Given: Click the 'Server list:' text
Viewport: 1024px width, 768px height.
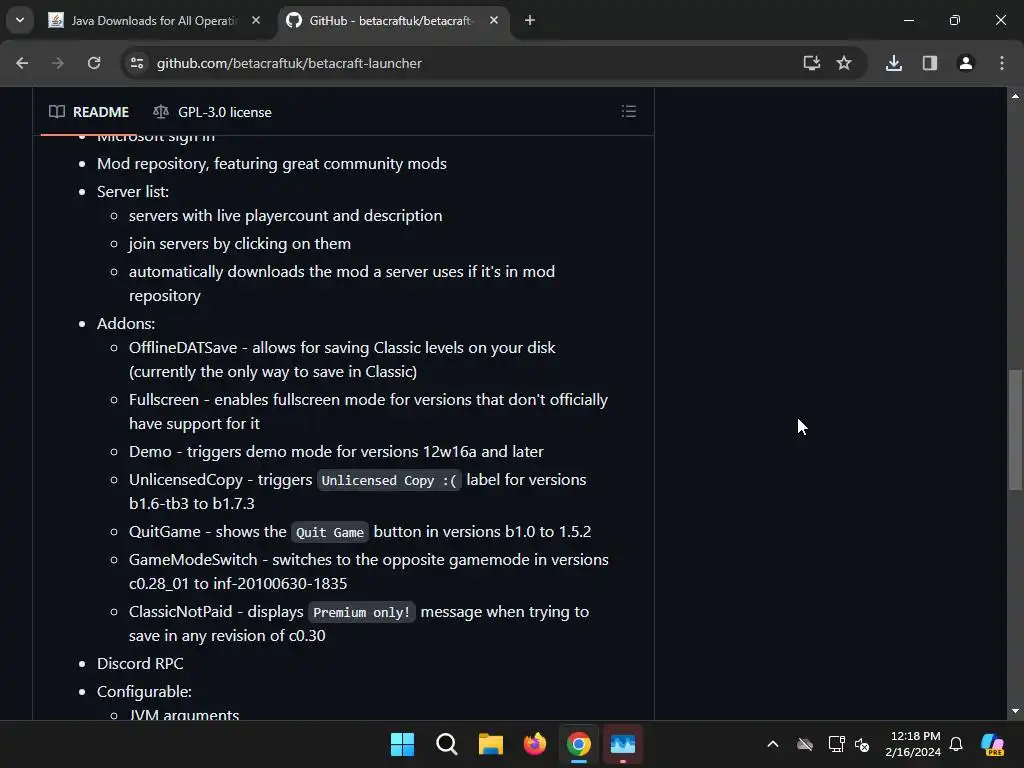Looking at the screenshot, I should (x=133, y=191).
